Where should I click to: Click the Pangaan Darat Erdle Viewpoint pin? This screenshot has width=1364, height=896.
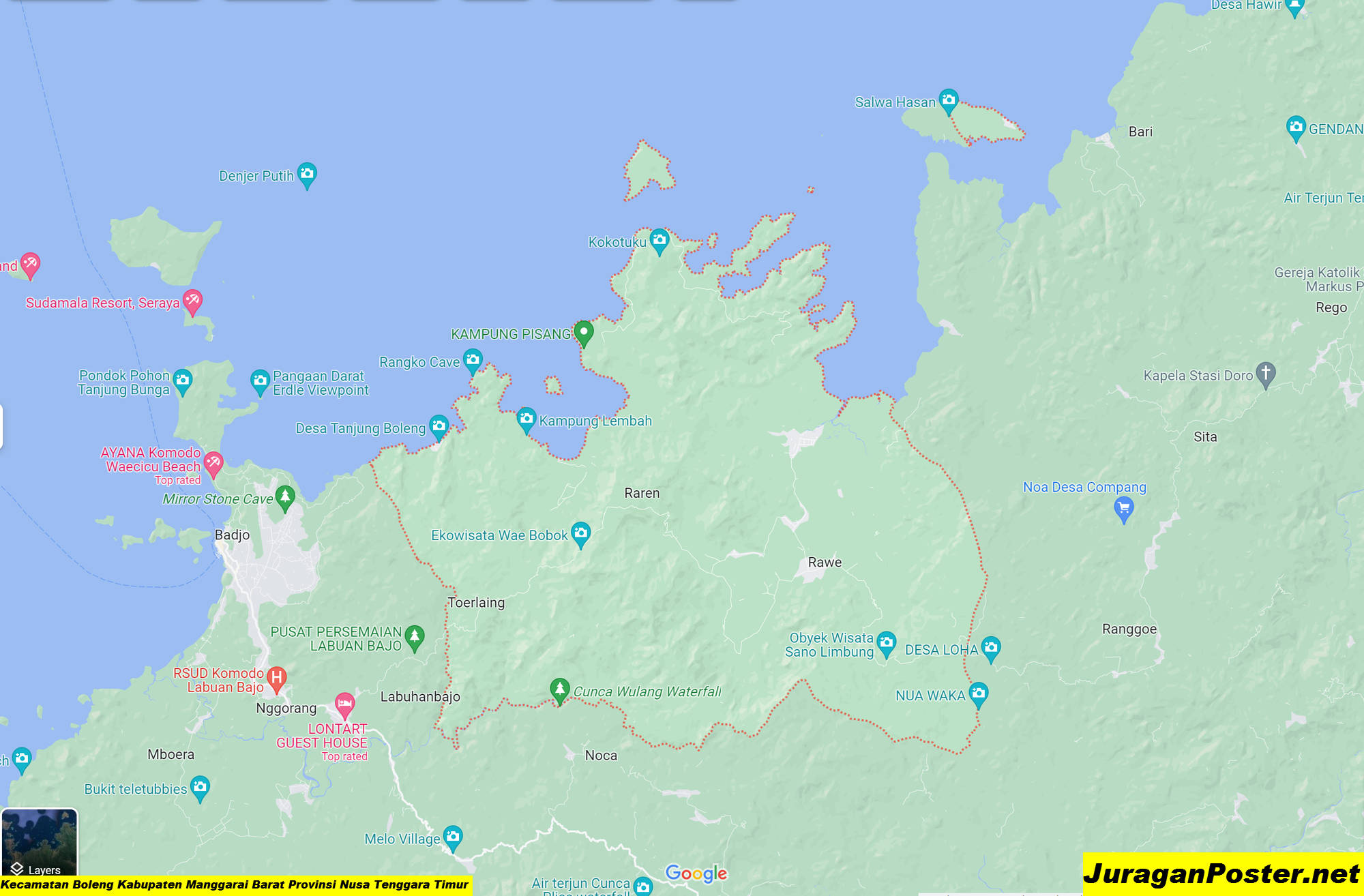click(x=260, y=382)
